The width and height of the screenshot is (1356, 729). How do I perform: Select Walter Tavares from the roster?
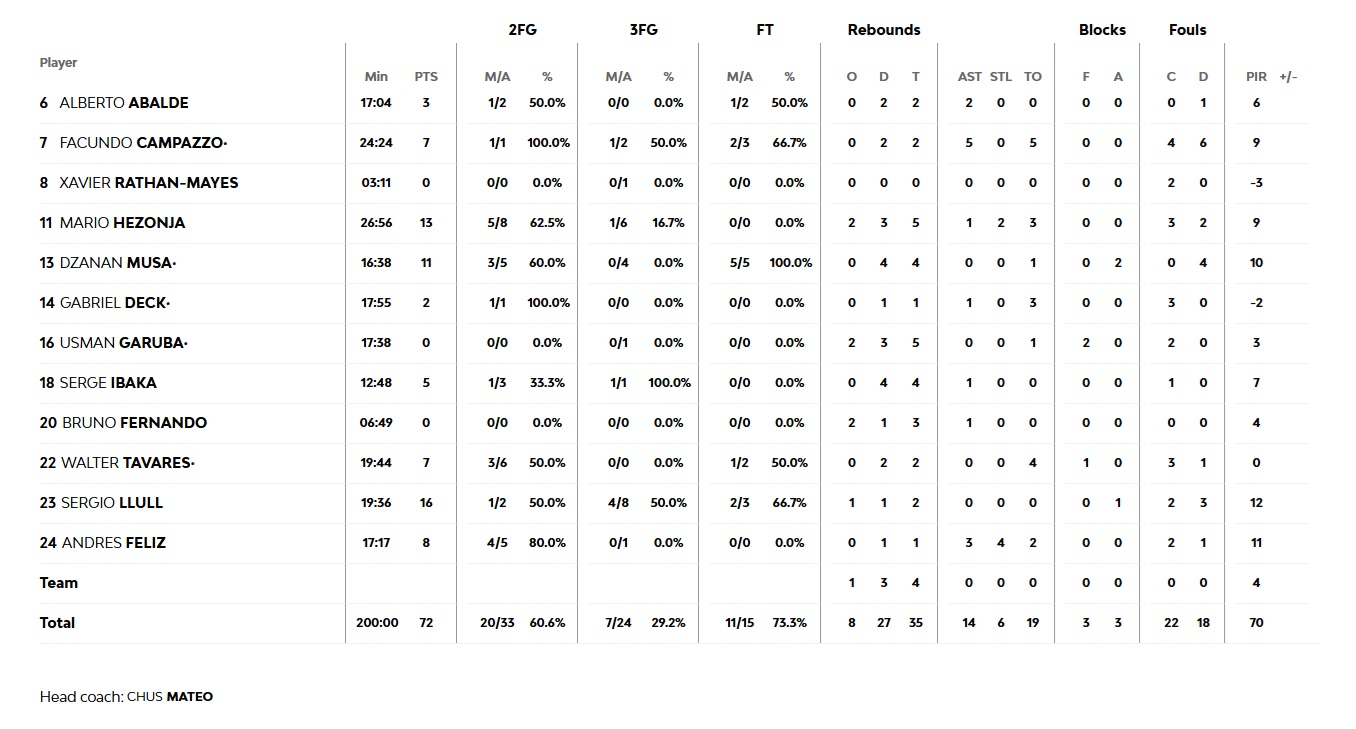[128, 463]
